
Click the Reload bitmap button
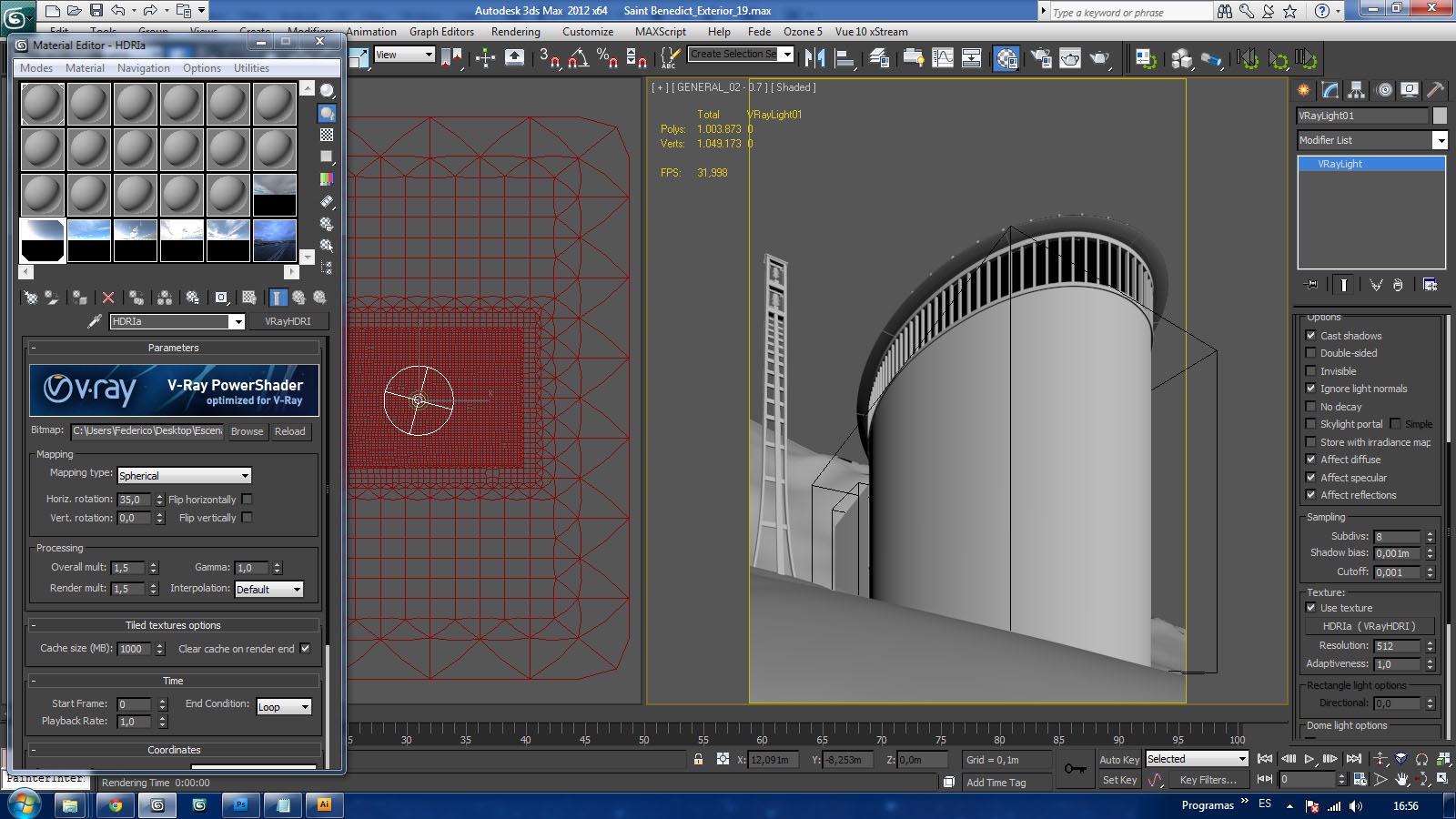tap(290, 431)
